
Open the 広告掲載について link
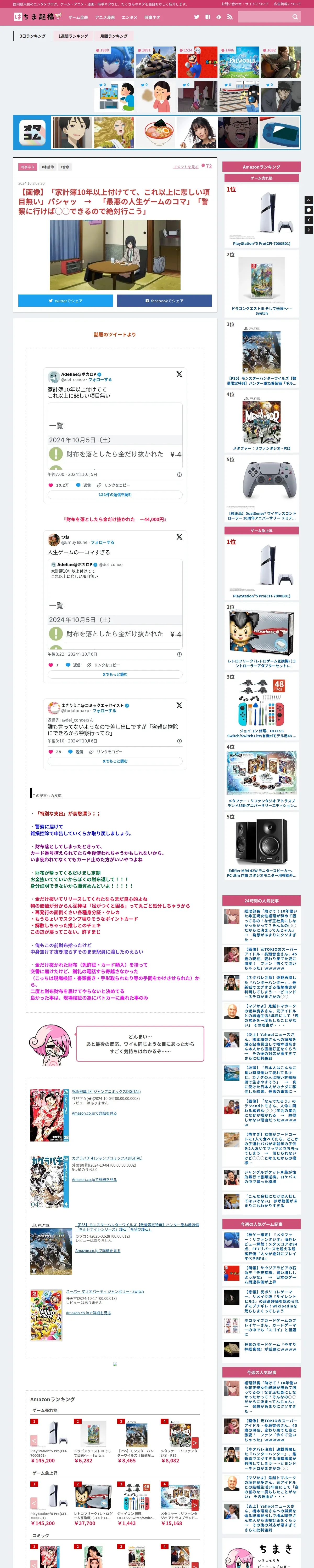coord(287,4)
